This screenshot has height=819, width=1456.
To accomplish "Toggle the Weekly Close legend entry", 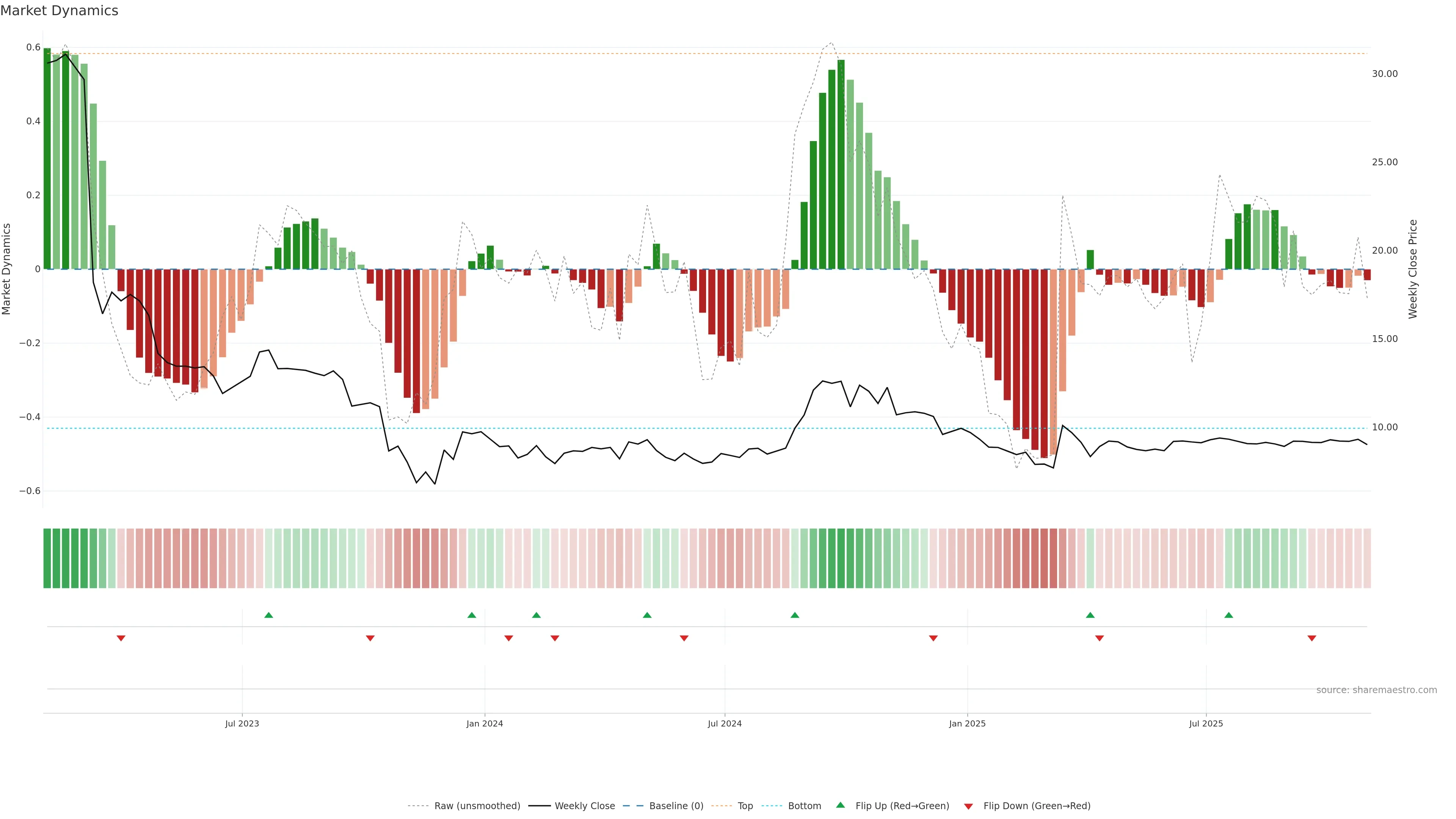I will coord(584,806).
